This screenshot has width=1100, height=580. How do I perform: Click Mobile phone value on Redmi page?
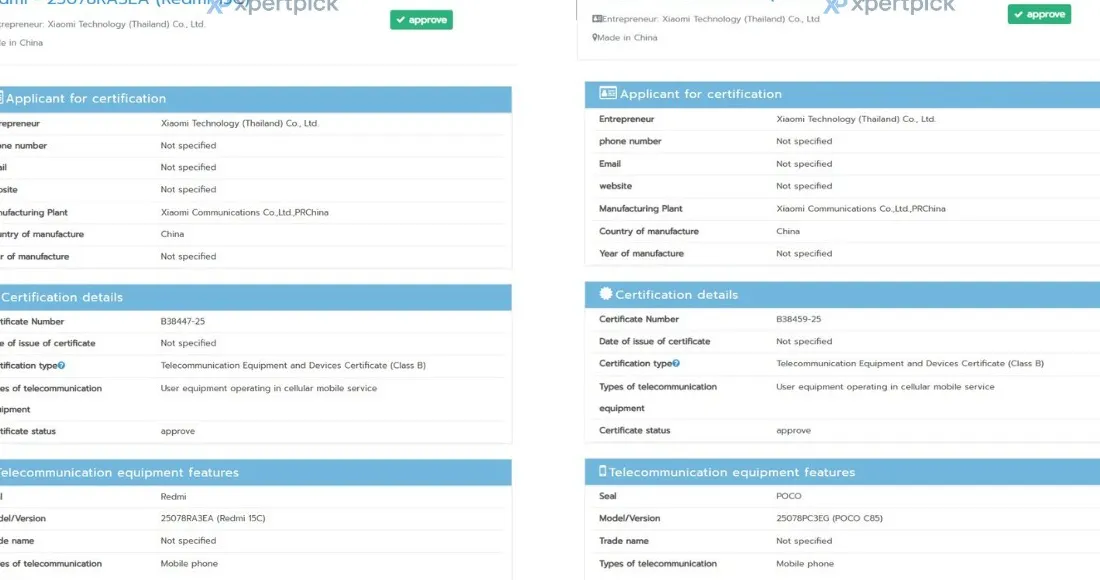189,563
